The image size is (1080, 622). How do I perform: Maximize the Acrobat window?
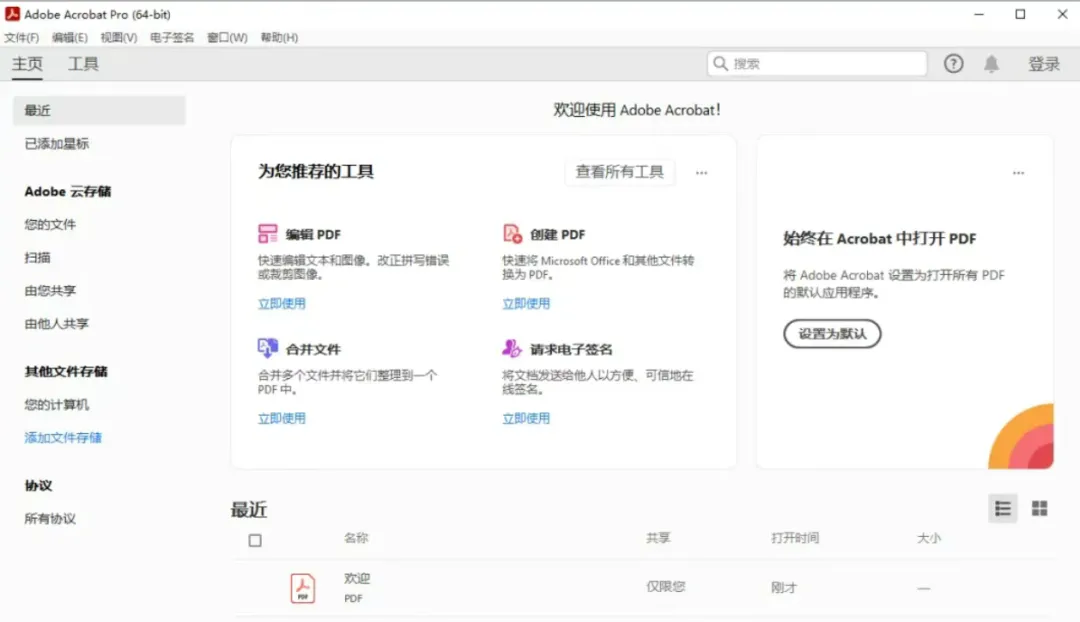(x=1020, y=14)
